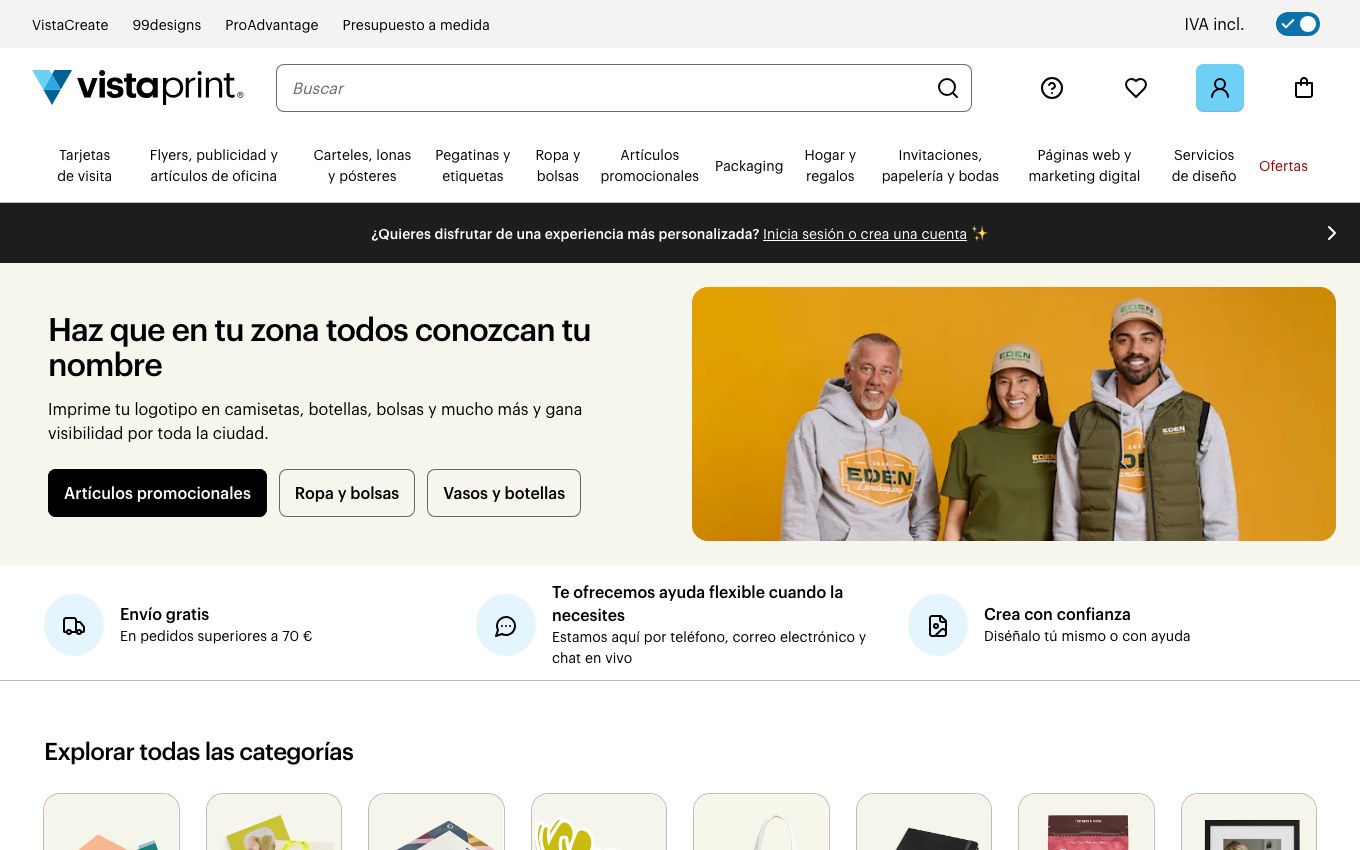Viewport: 1360px width, 850px height.
Task: Toggle the IVA incl. switch
Action: click(1298, 24)
